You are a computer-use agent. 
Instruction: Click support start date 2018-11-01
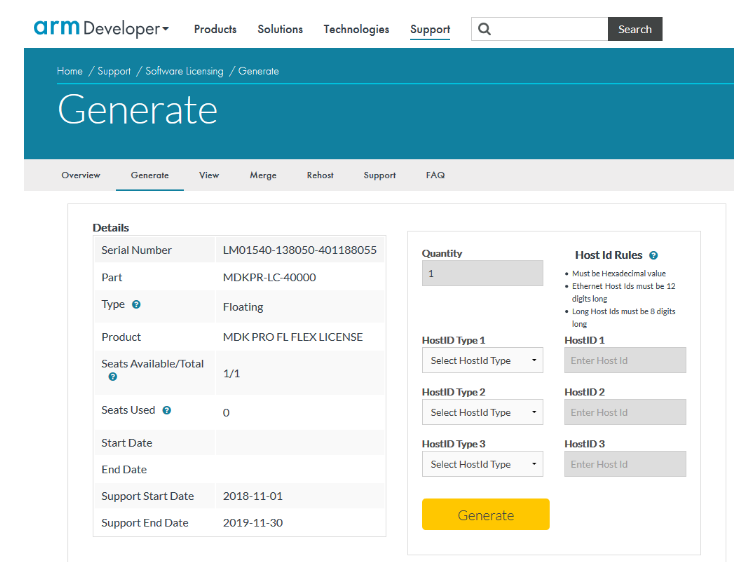click(x=253, y=496)
